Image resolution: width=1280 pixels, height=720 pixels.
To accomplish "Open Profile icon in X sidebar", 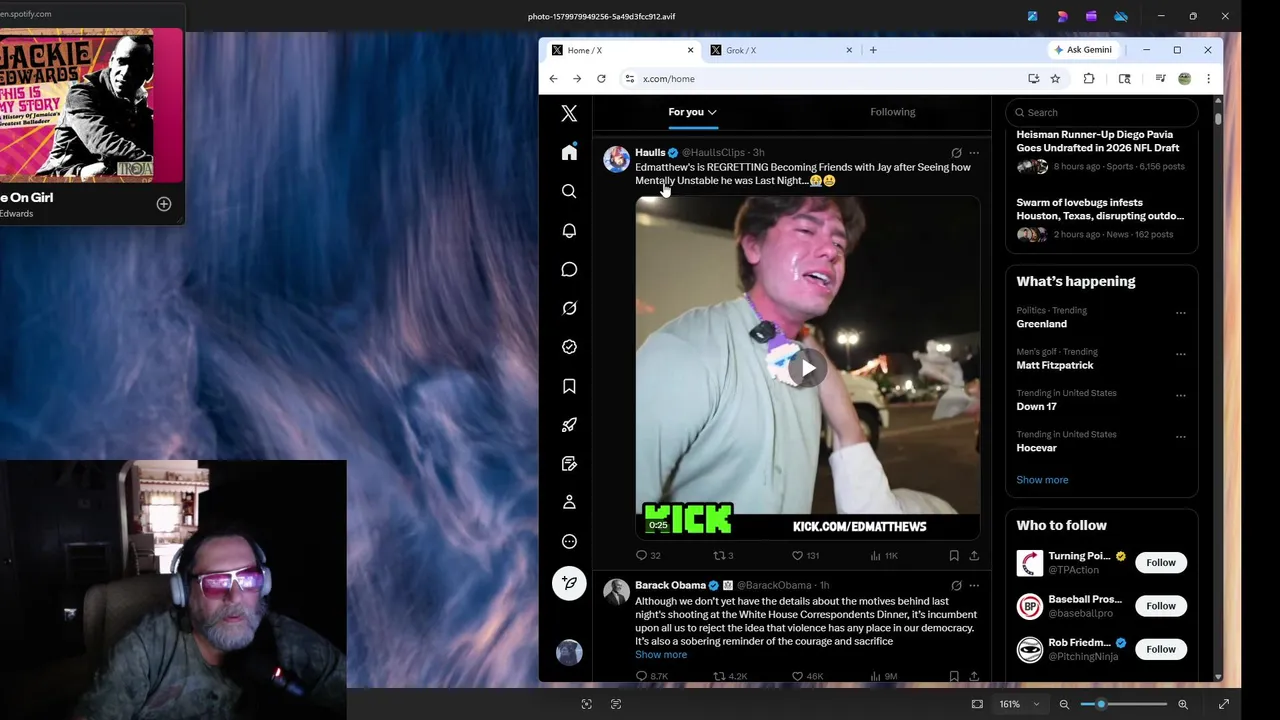I will point(569,502).
